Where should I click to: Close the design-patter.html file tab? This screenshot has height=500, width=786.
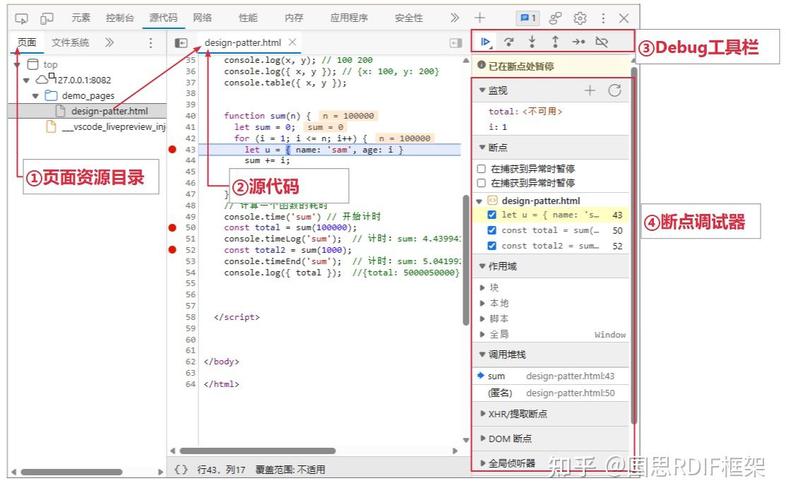point(292,42)
